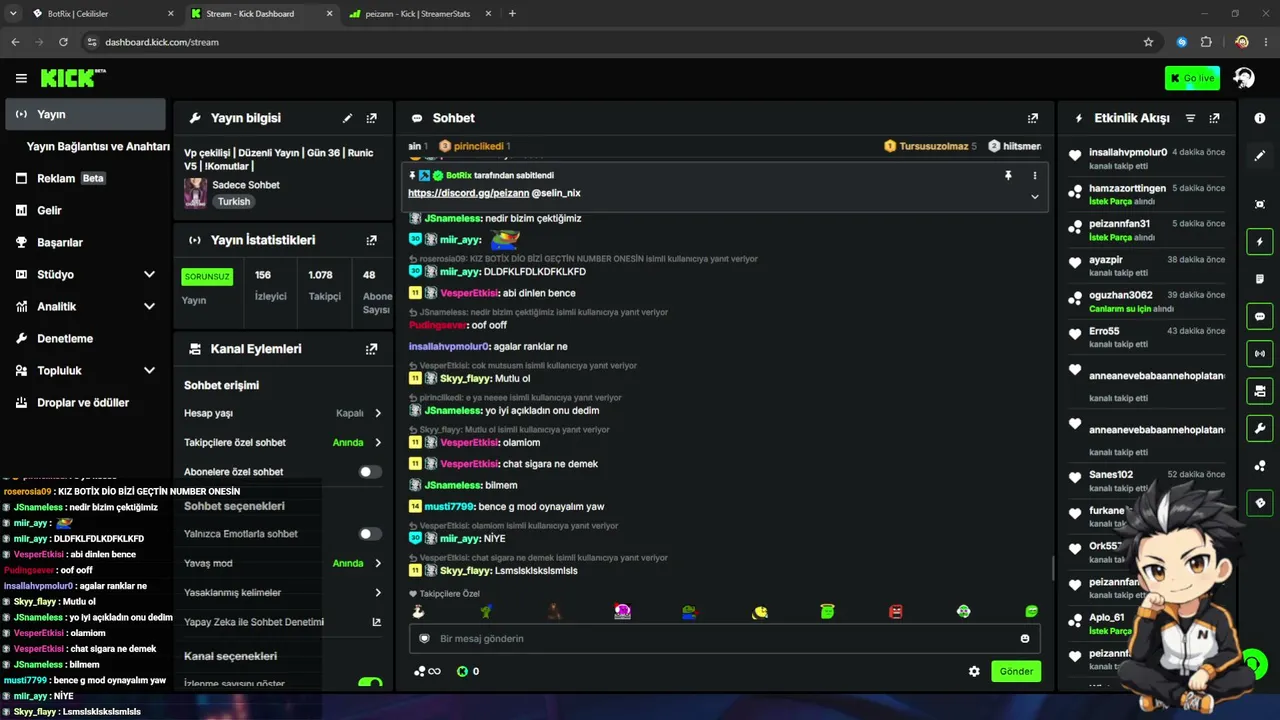1280x720 pixels.
Task: Open Hesap yaşı setting chevron
Action: 378,413
